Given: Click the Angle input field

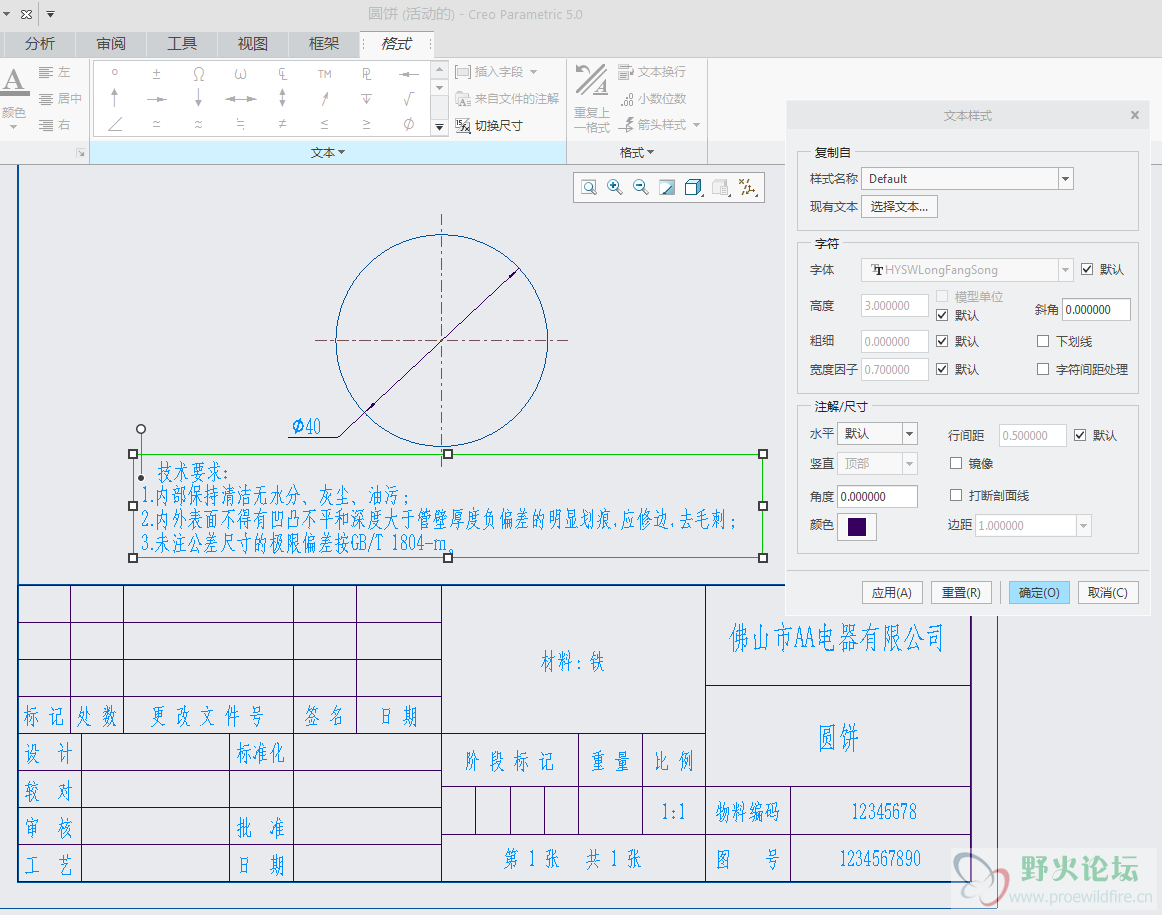Looking at the screenshot, I should click(877, 496).
